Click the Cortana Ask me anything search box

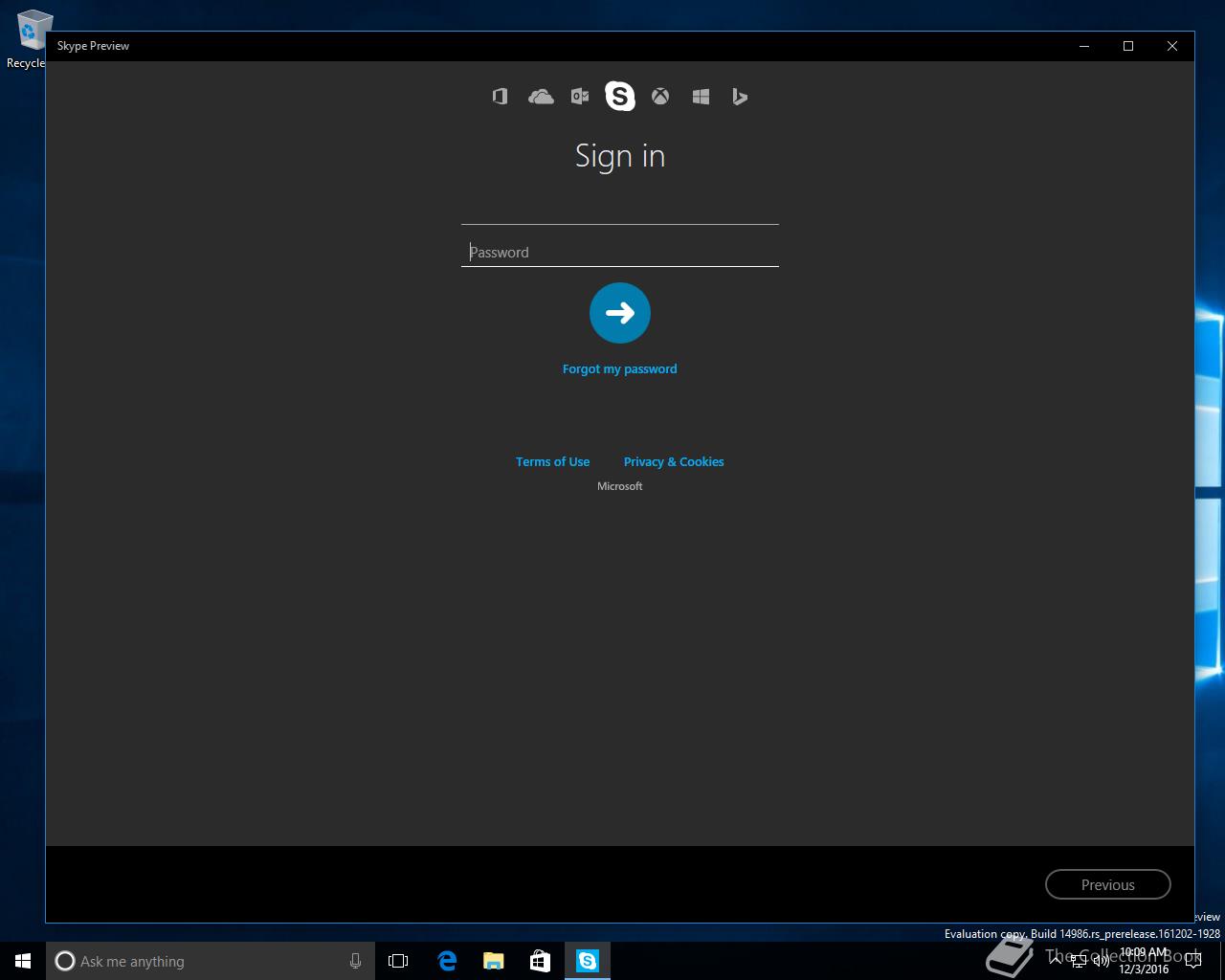click(x=211, y=961)
